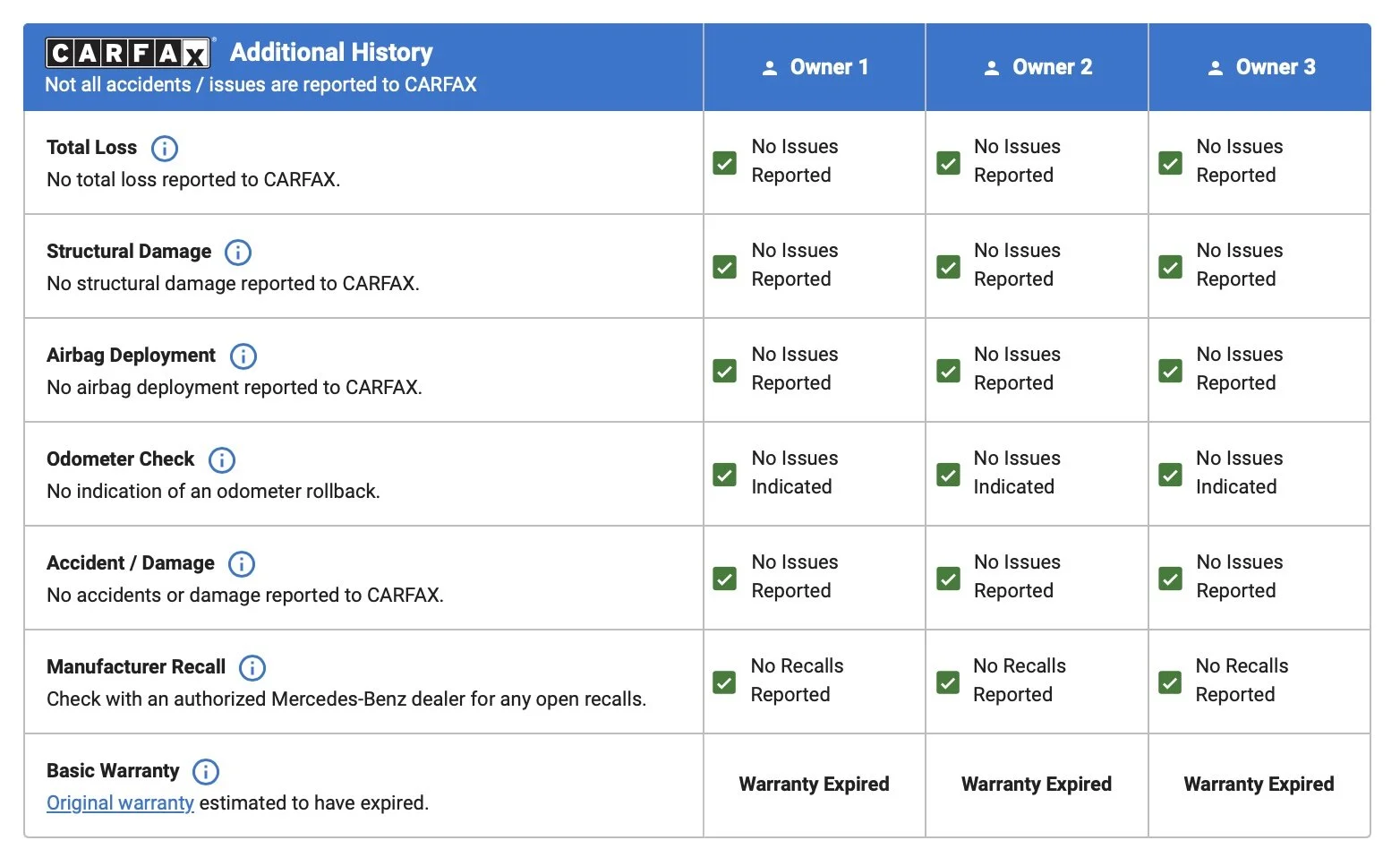Click 'No indication of an odometer rollback.' text
Viewport: 1400px width, 849px height.
pyautogui.click(x=213, y=492)
